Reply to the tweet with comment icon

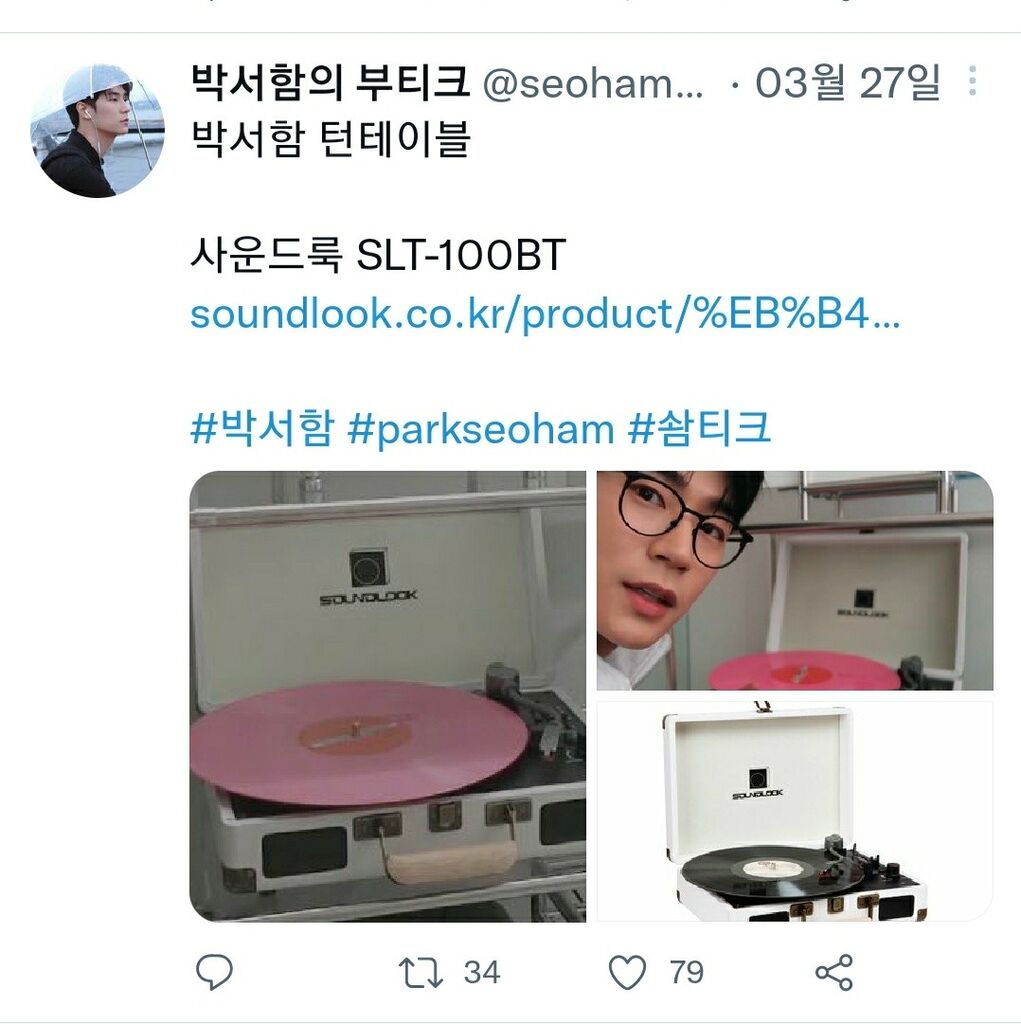[x=214, y=972]
